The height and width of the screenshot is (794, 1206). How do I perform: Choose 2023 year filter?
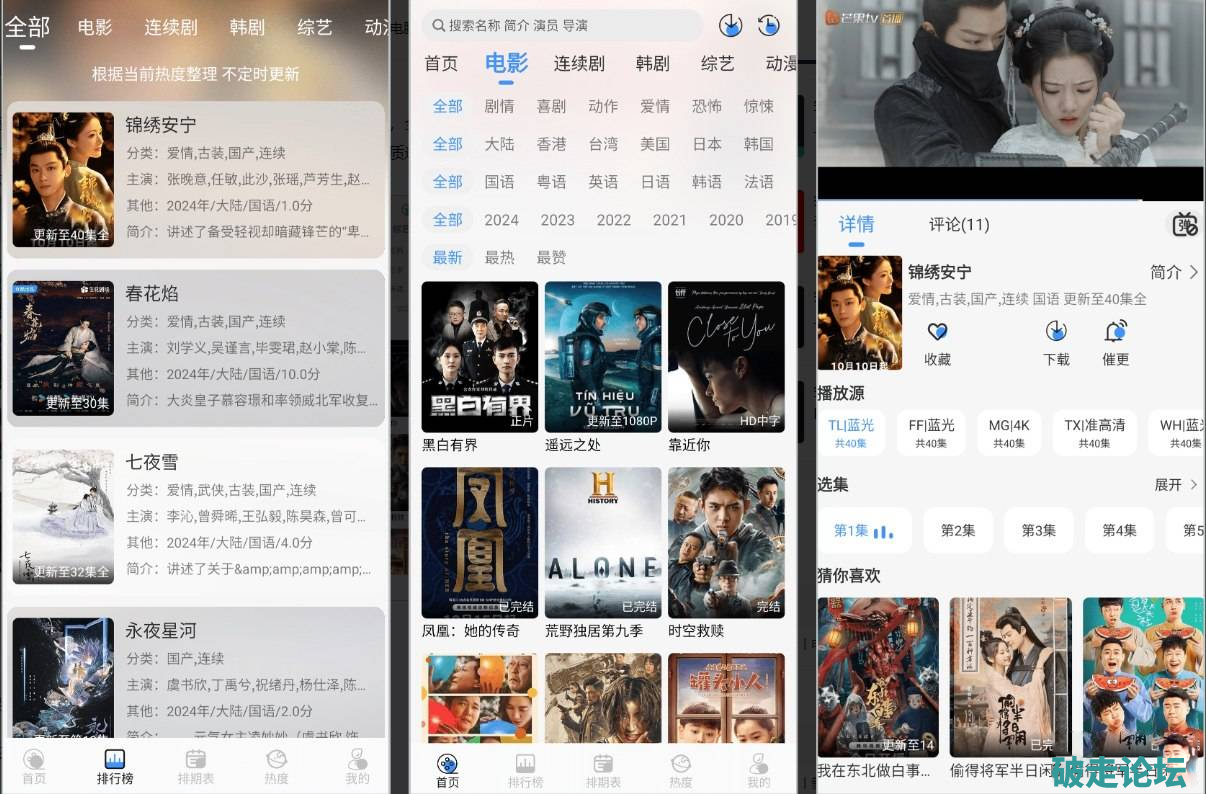[557, 220]
